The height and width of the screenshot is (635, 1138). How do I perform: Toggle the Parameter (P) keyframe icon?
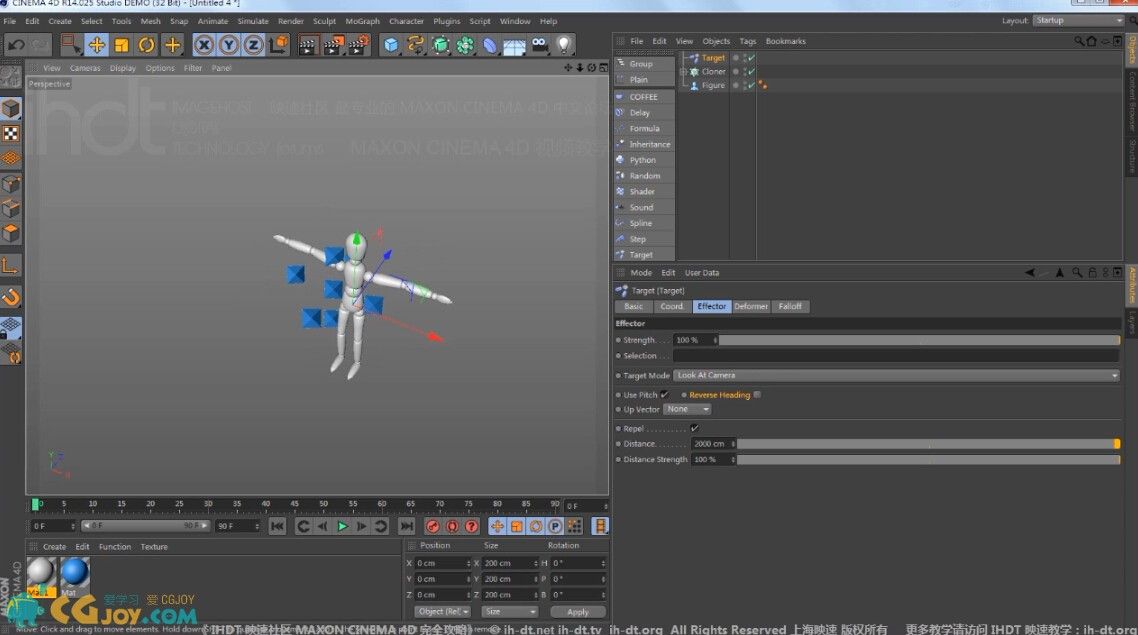[555, 526]
